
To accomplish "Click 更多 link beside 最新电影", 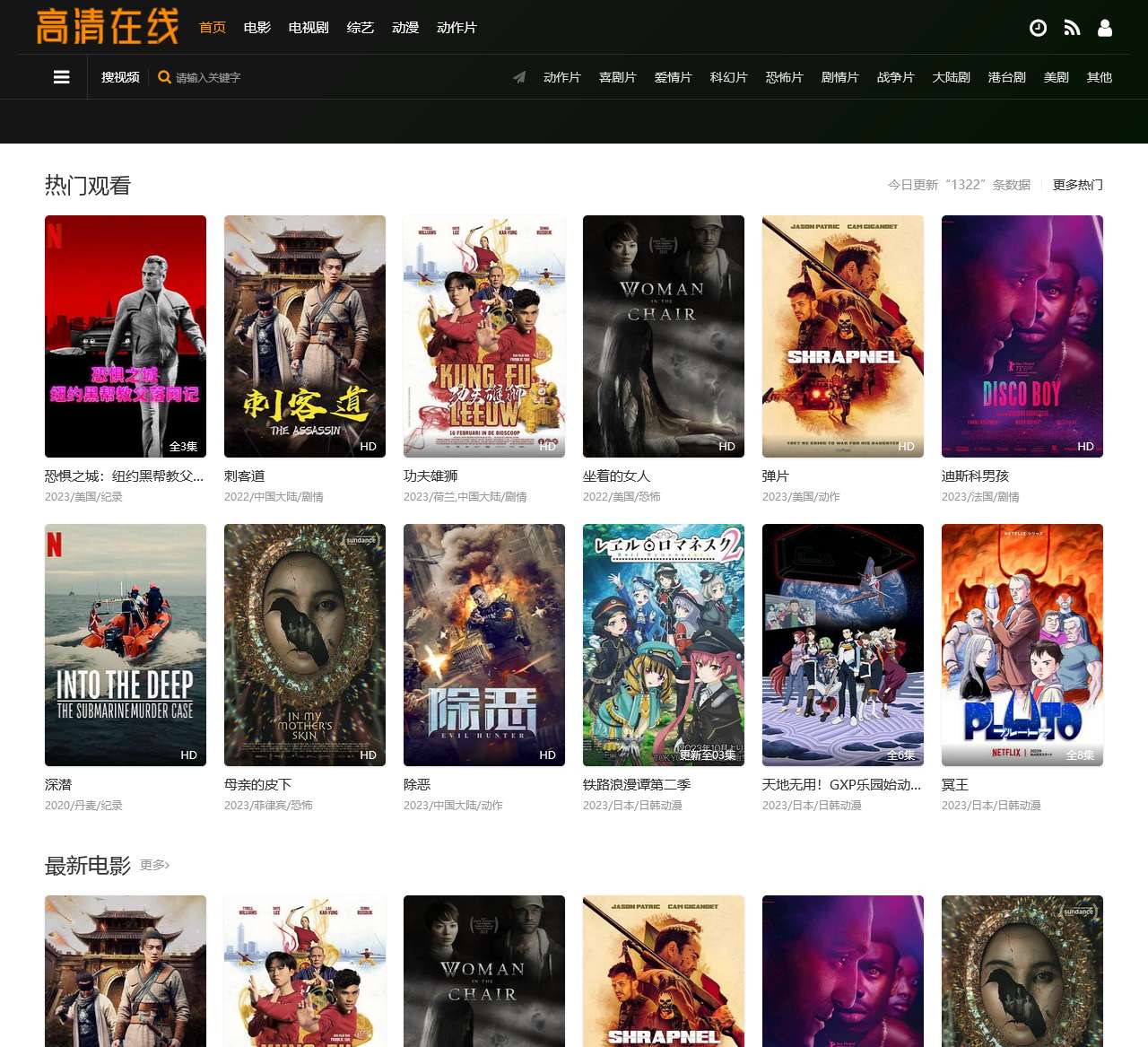I will pyautogui.click(x=155, y=865).
